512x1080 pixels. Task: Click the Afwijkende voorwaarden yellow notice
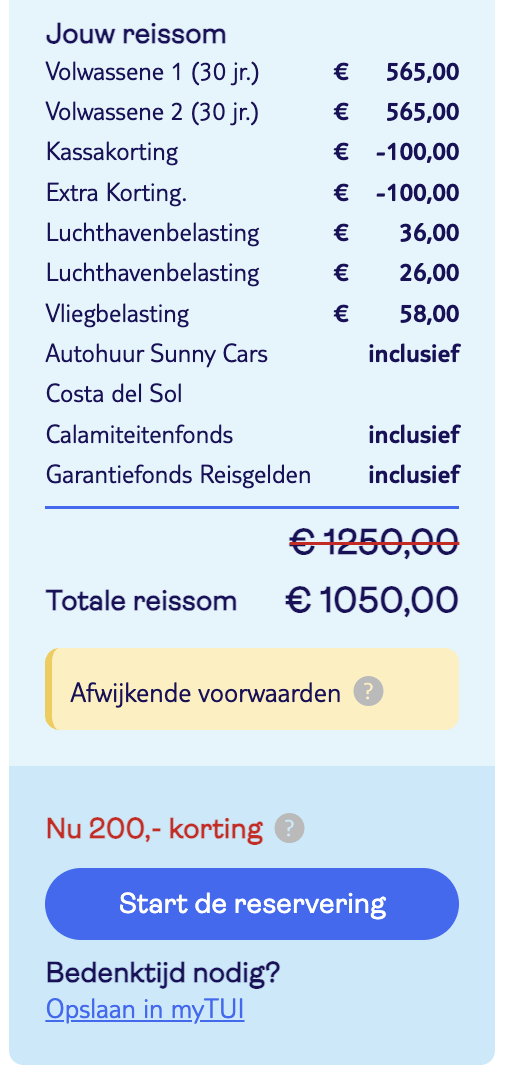coord(252,689)
